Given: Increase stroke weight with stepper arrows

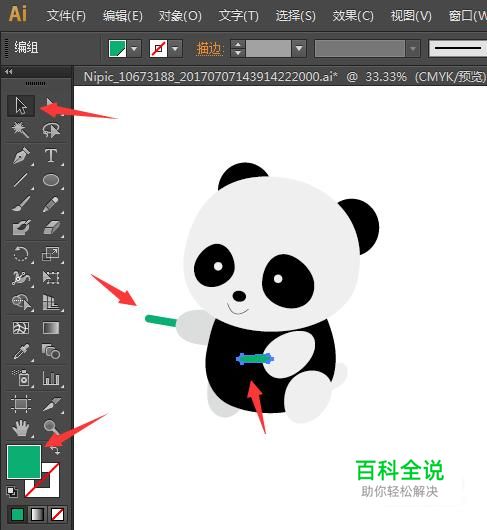Looking at the screenshot, I should tap(238, 44).
